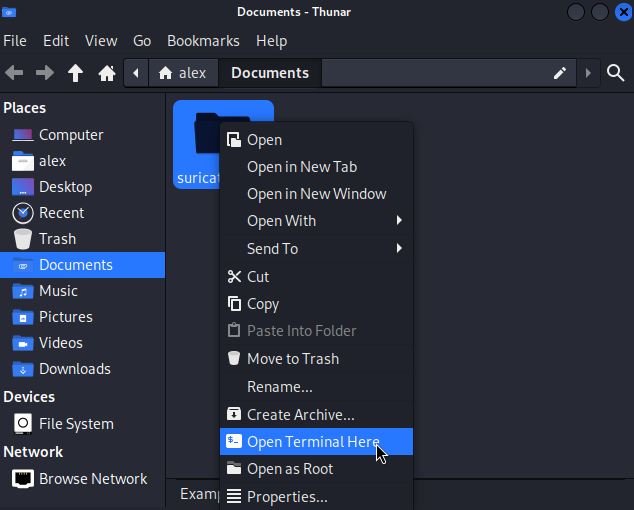
Task: Choose Open in New Tab
Action: click(316, 167)
